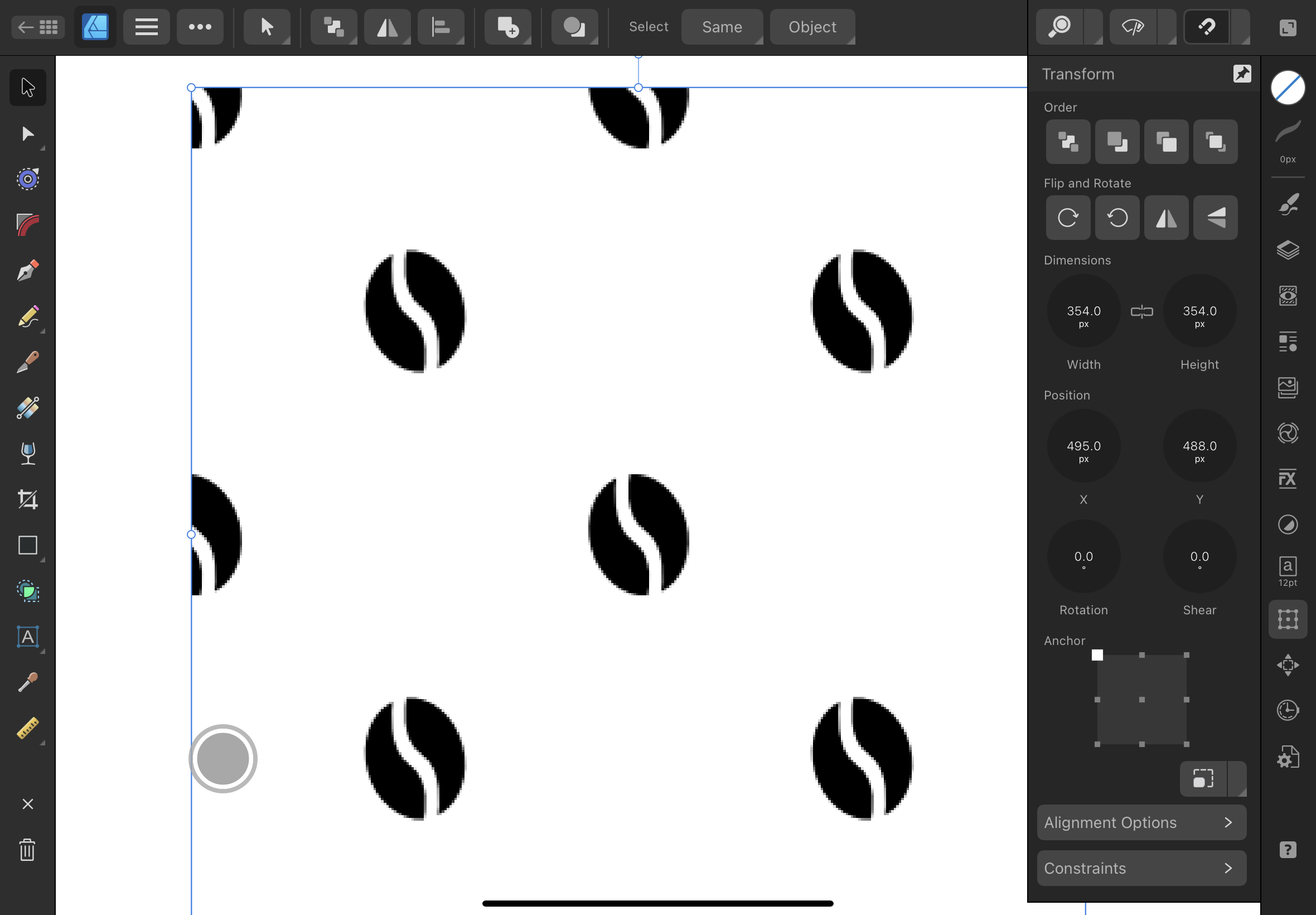Screen dimensions: 1316x915
Task: Deselect with the X icon
Action: 27,804
